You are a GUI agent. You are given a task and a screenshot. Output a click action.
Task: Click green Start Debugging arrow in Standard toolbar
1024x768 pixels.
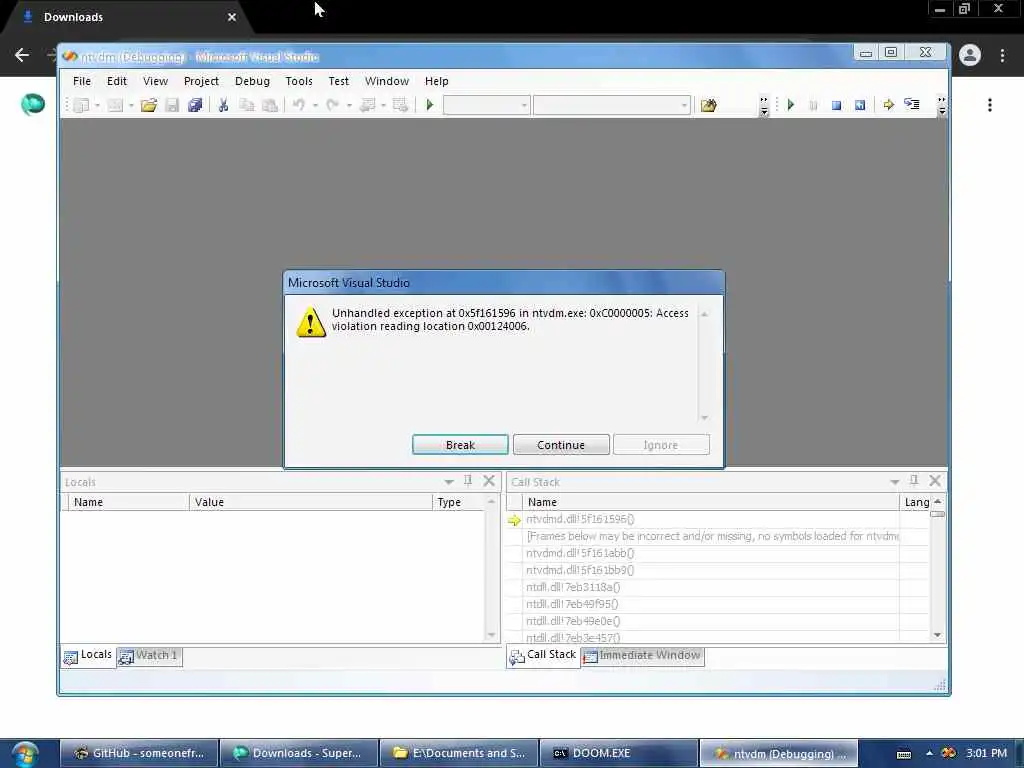coord(430,105)
